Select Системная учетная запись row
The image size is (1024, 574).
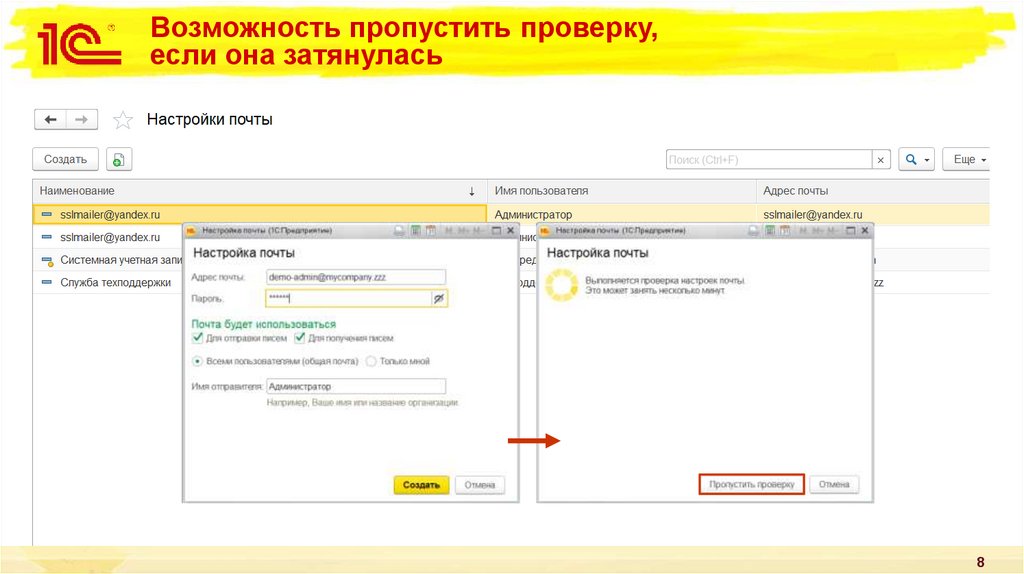tap(108, 260)
